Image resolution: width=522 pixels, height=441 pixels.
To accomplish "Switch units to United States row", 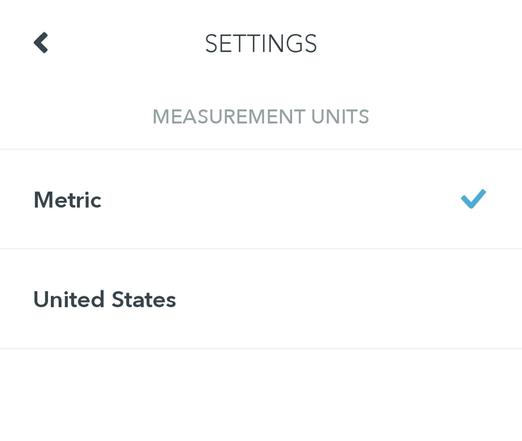I will [261, 299].
